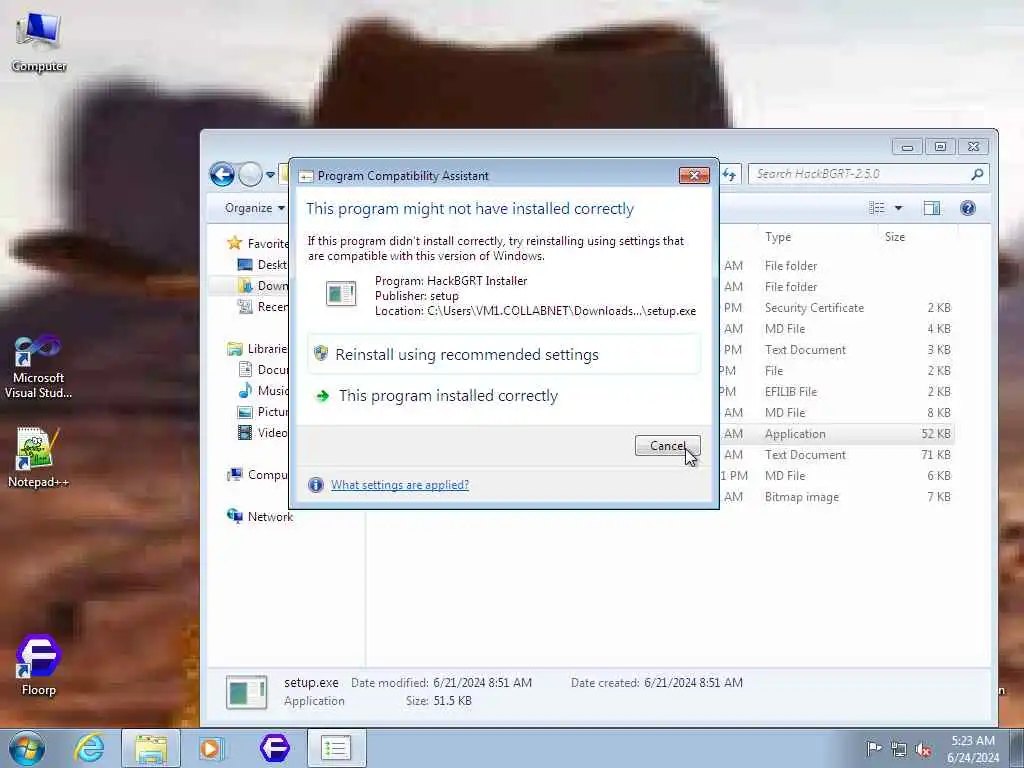The height and width of the screenshot is (768, 1024).
Task: Show the clock reading 5:23 AM
Action: point(972,741)
